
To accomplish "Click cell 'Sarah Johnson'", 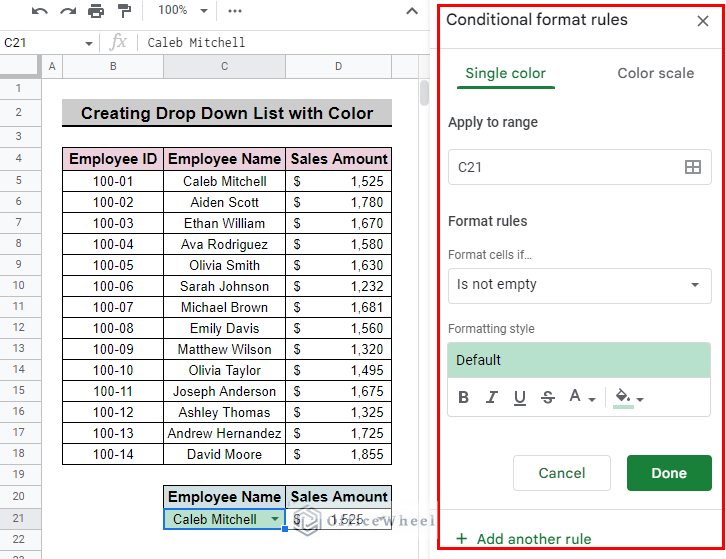I will (x=225, y=286).
